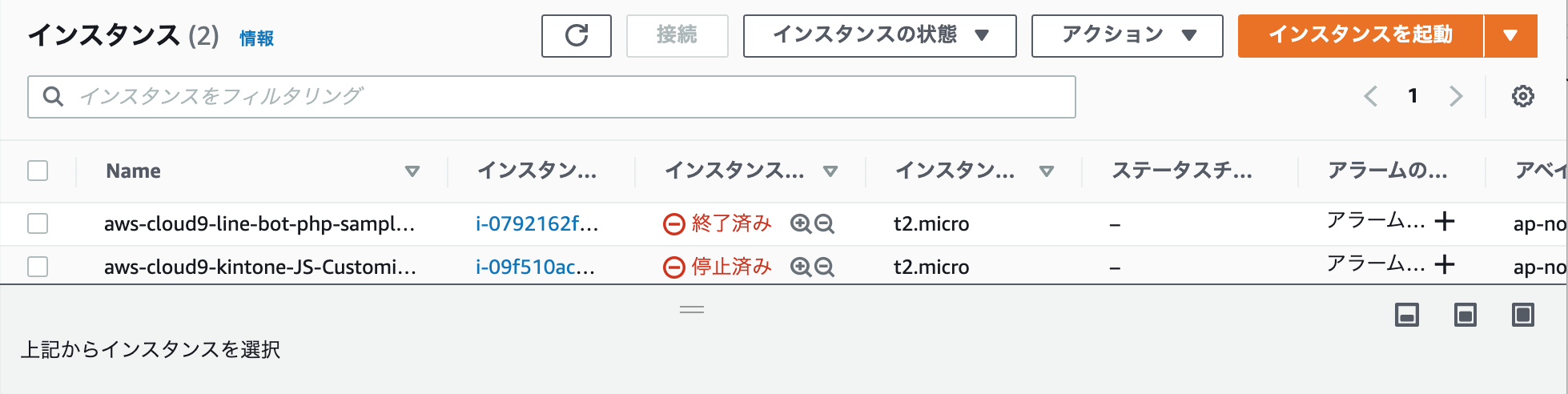The image size is (1568, 394).
Task: Click instance ID column header インスタン...
Action: (537, 171)
